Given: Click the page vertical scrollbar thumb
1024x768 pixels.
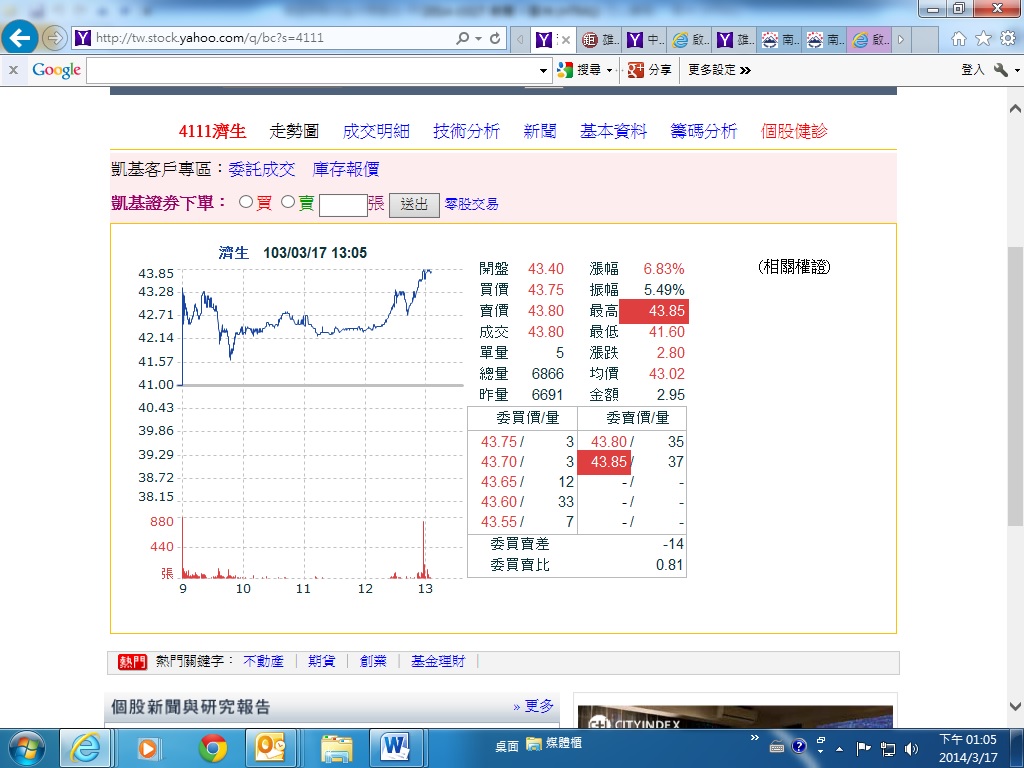Looking at the screenshot, I should click(x=1015, y=386).
